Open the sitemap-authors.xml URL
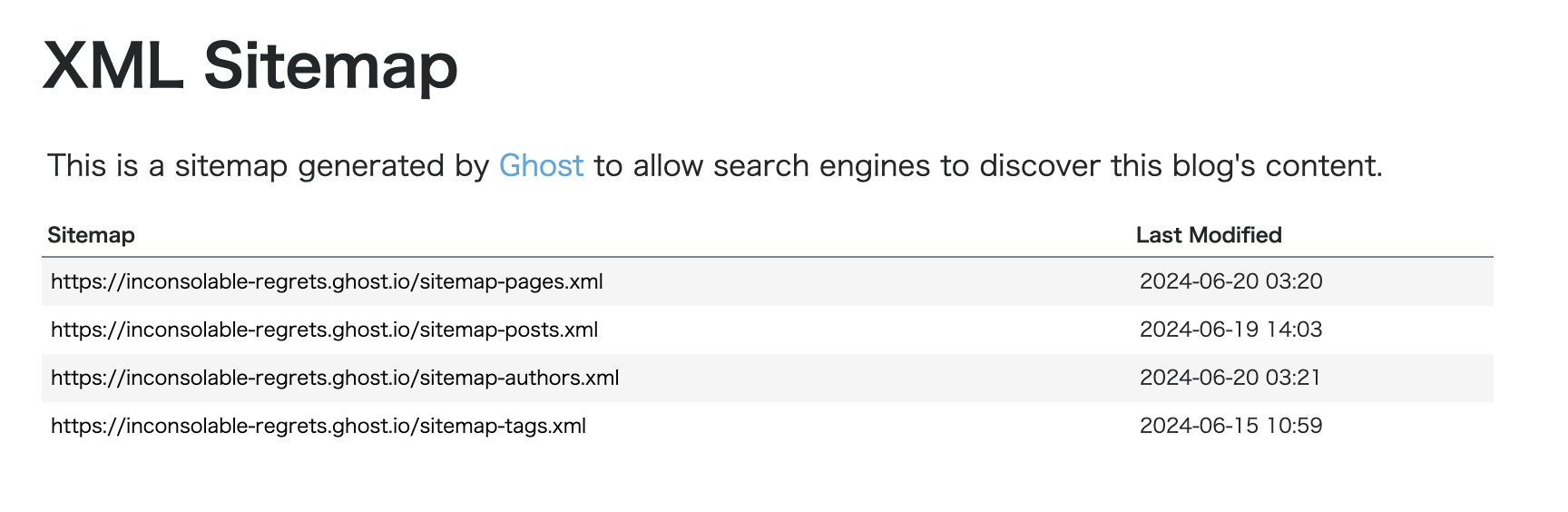The image size is (1568, 512). pyautogui.click(x=335, y=378)
